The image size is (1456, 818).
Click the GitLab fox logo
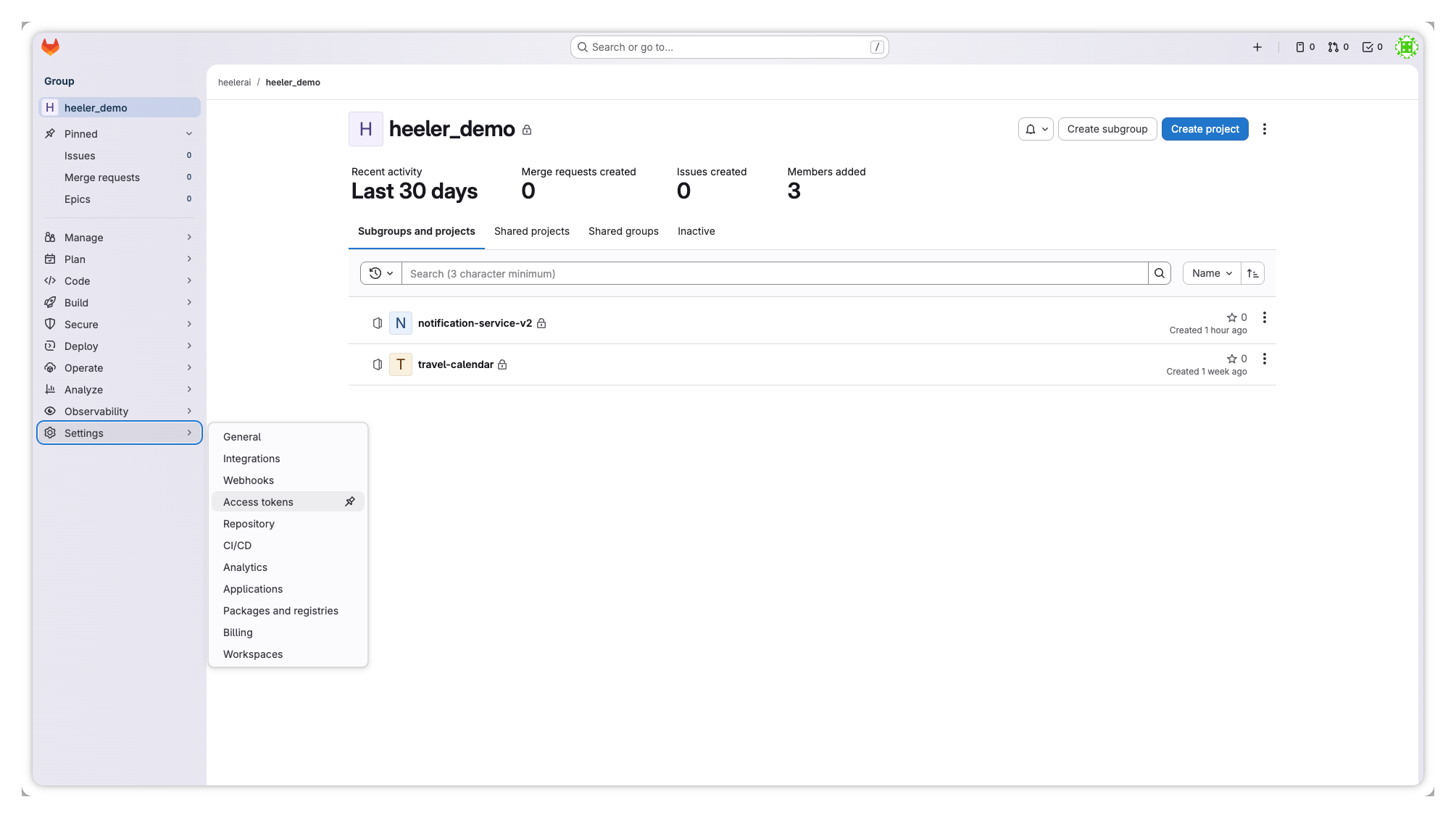(x=50, y=47)
